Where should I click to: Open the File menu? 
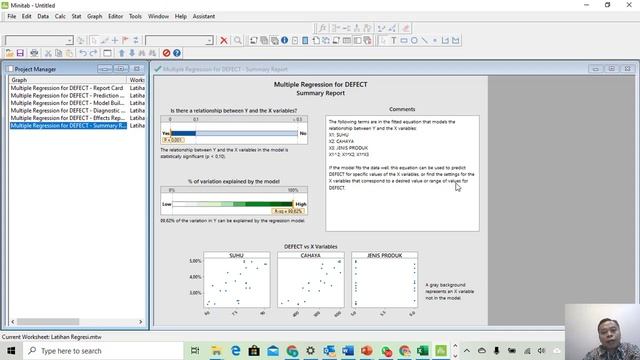click(11, 16)
